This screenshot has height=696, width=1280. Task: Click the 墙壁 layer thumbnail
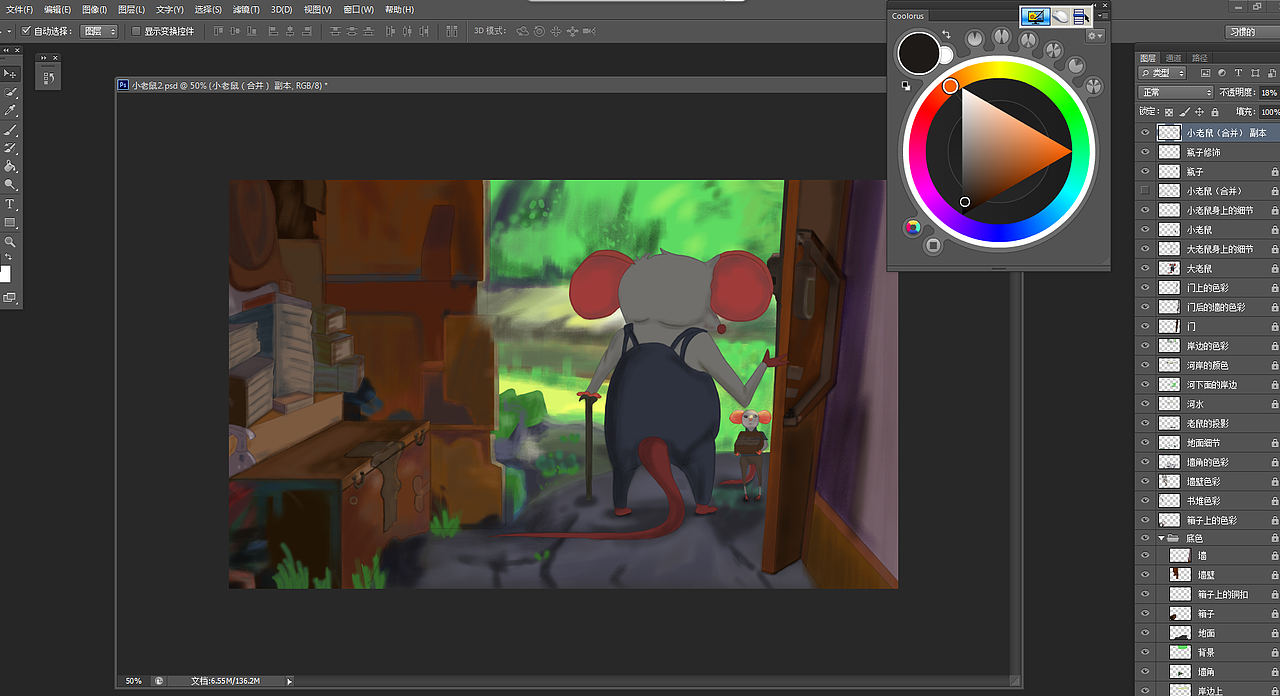1180,575
